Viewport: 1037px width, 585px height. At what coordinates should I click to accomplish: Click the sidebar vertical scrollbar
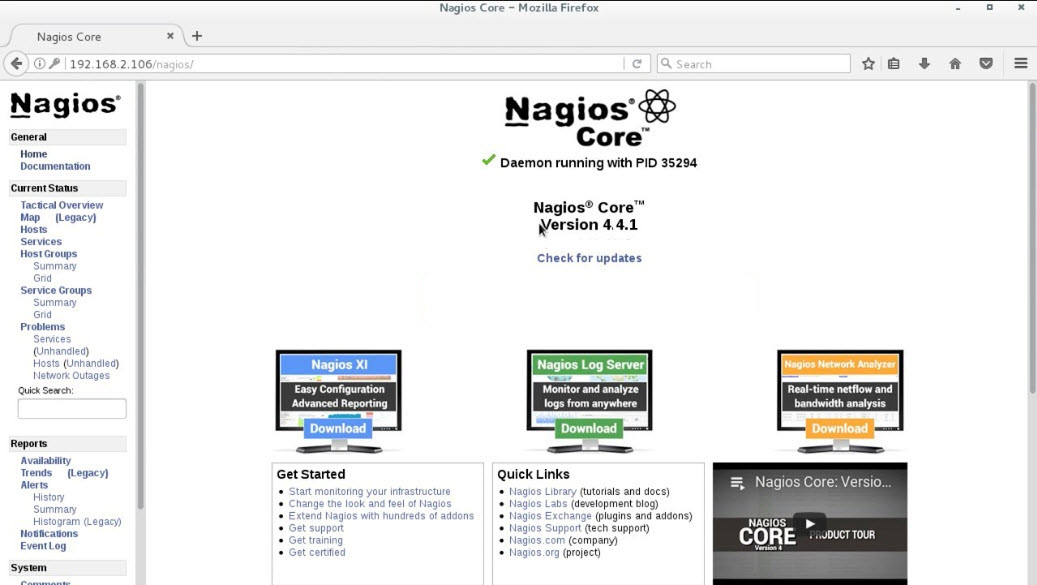pos(140,296)
